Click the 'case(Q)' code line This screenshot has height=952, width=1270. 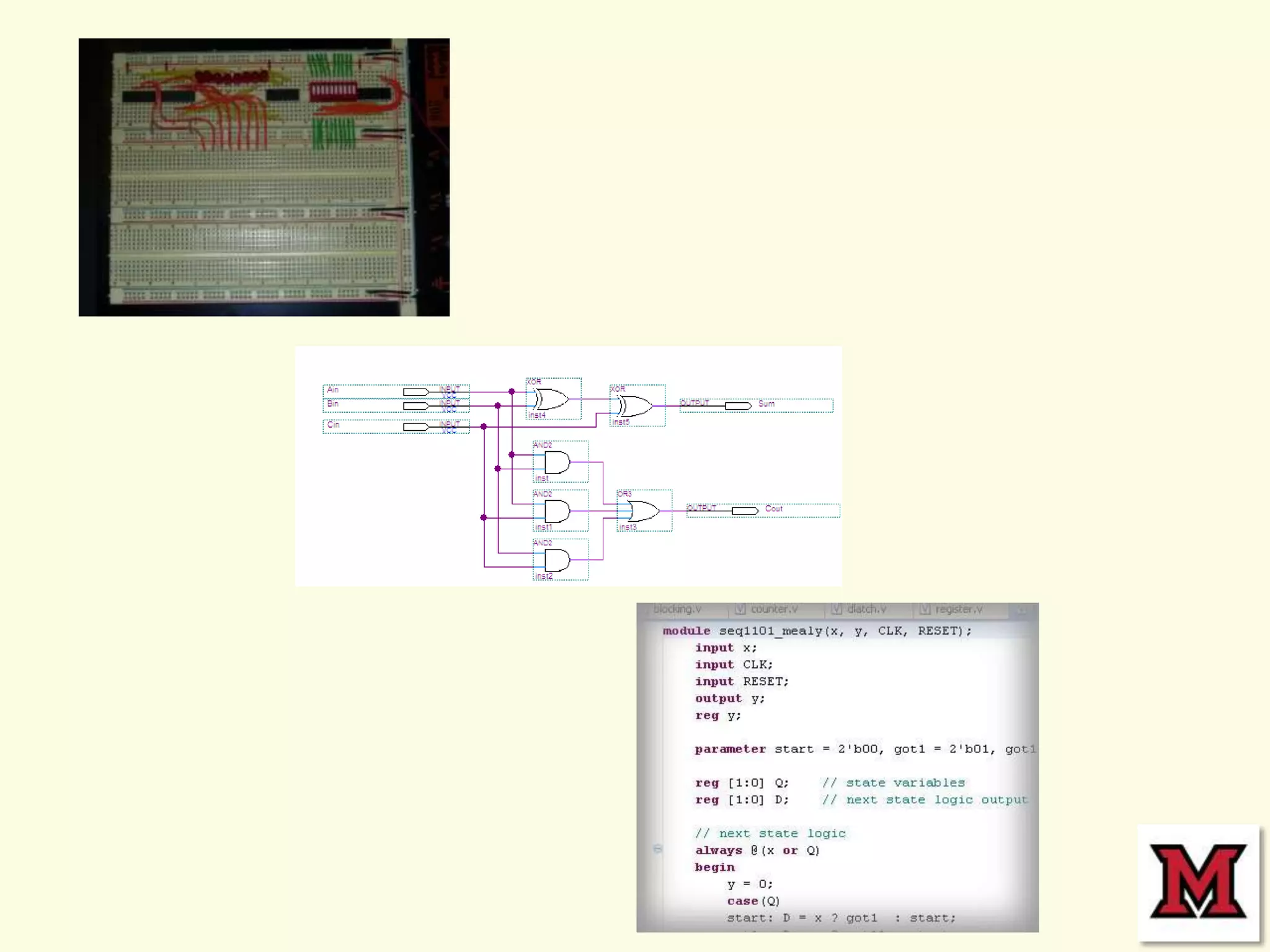(x=753, y=901)
